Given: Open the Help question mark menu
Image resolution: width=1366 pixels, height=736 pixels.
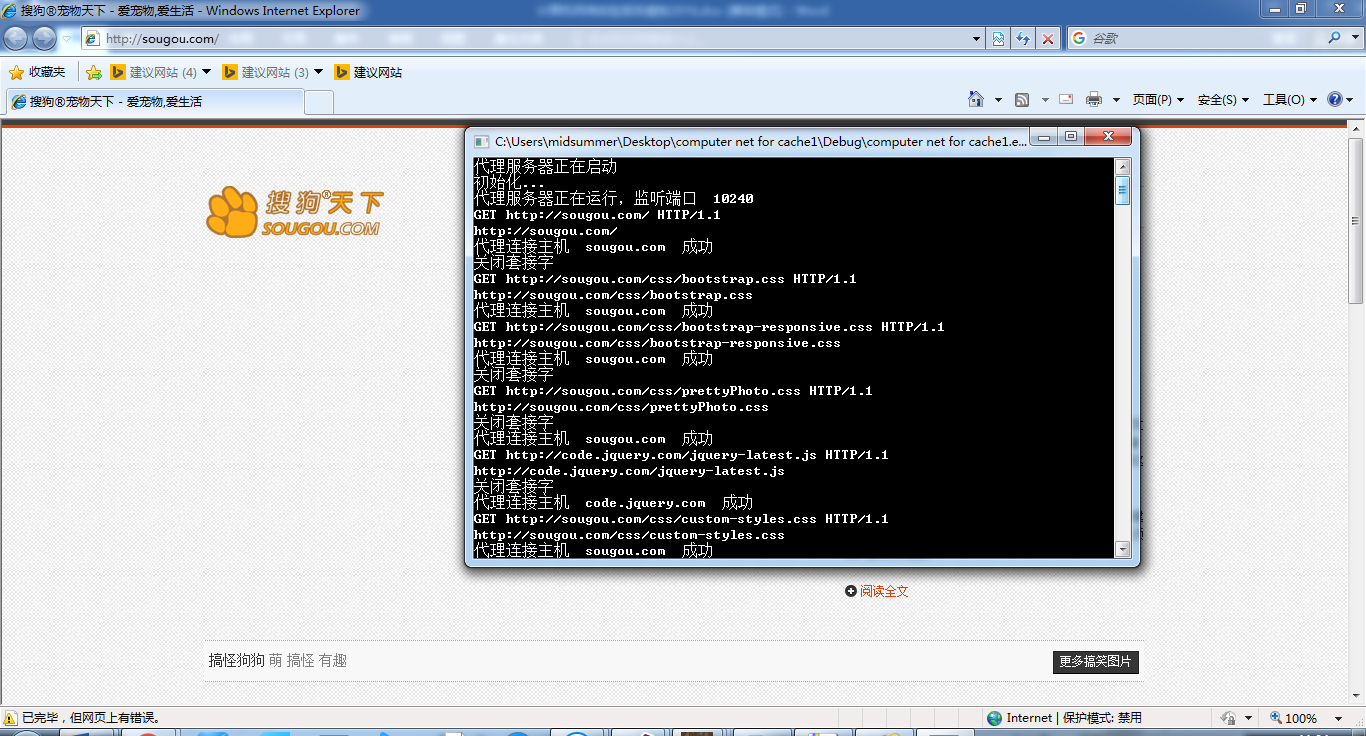Looking at the screenshot, I should pyautogui.click(x=1340, y=100).
